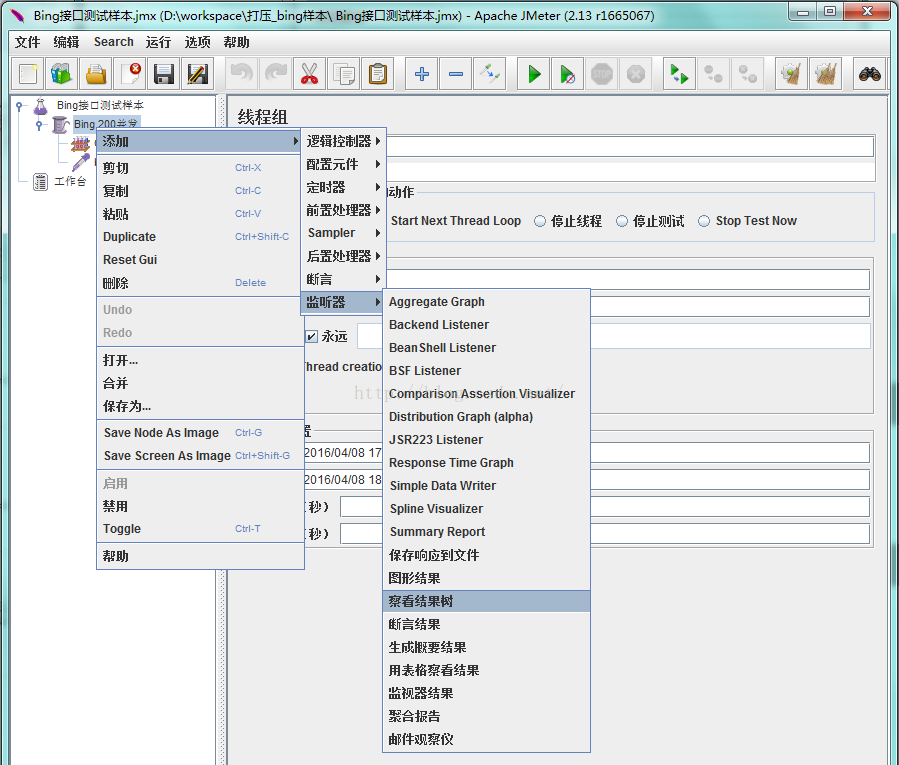899x765 pixels.
Task: Click the Cut scissors icon
Action: click(310, 74)
